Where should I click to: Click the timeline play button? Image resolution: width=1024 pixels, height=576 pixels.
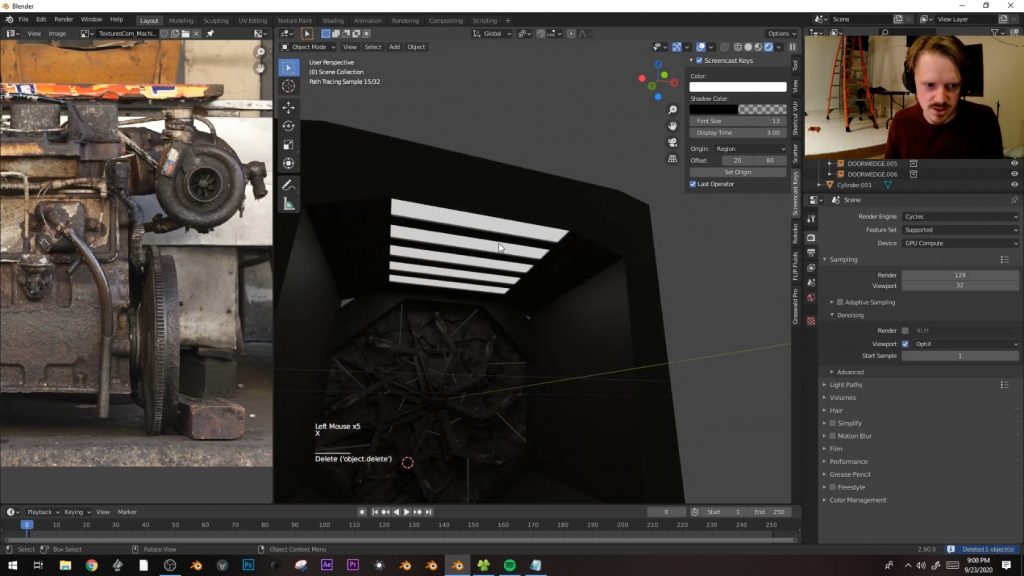[x=406, y=513]
